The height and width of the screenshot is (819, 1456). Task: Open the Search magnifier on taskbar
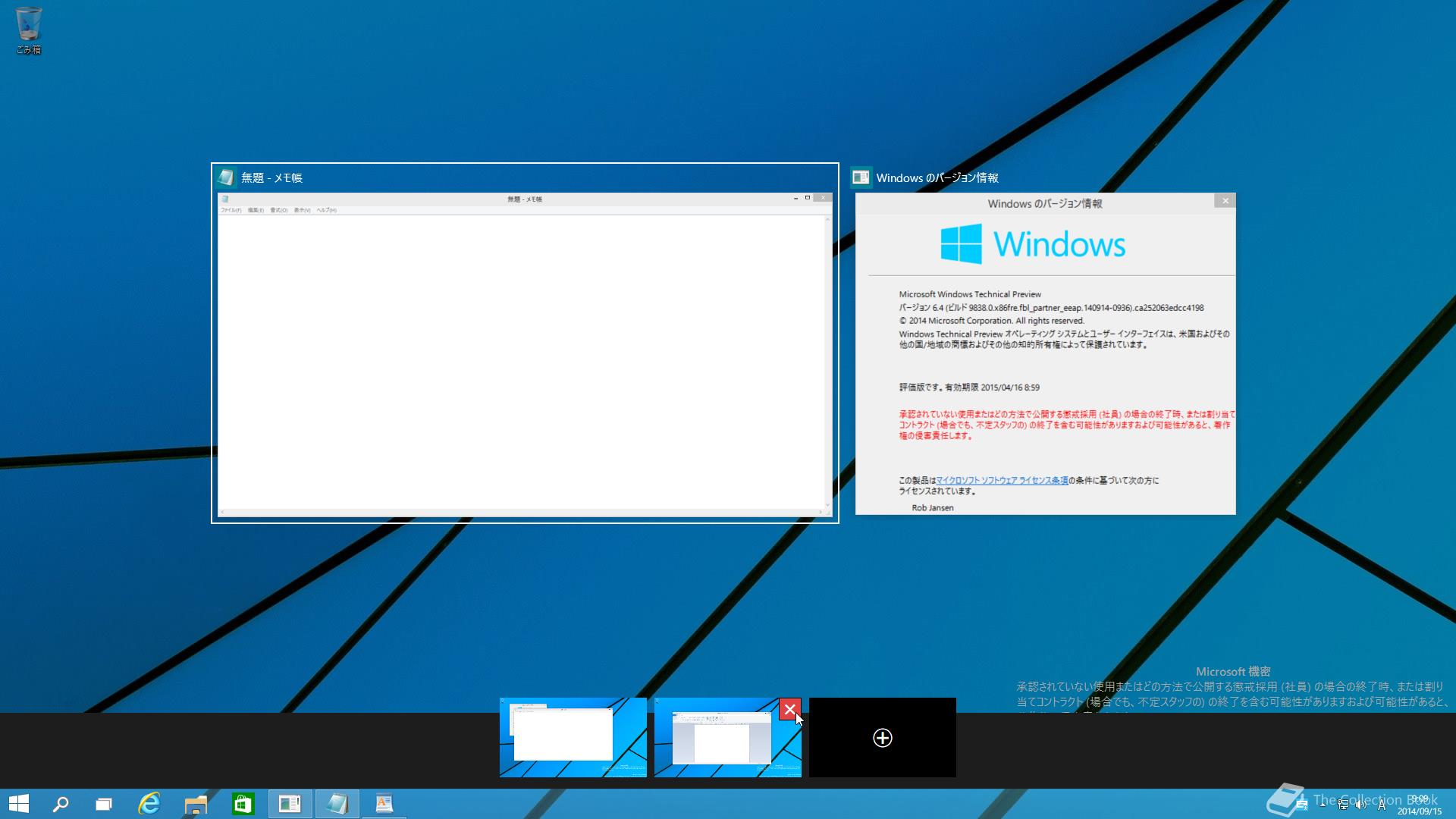[61, 804]
